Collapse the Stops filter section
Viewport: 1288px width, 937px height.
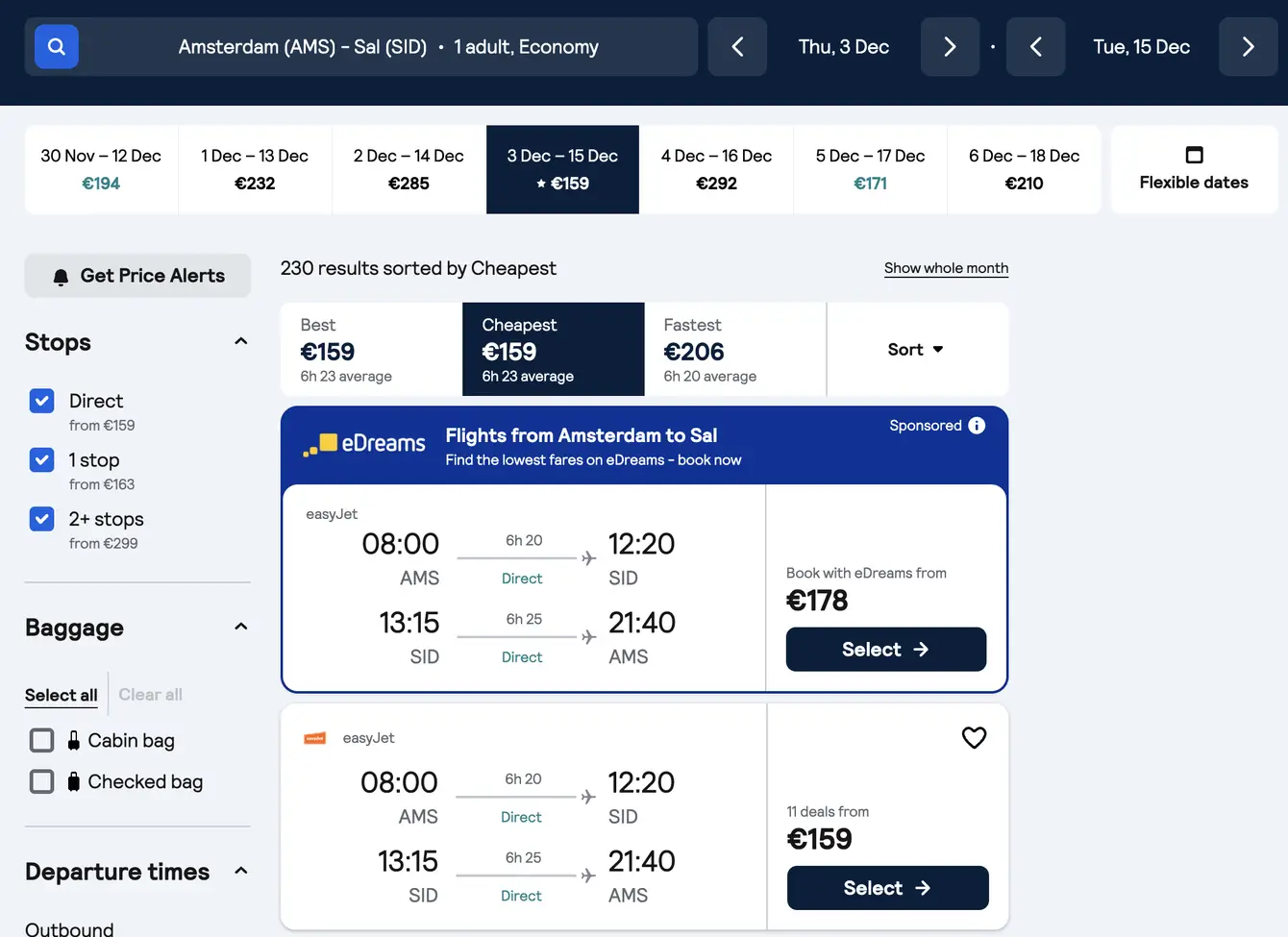pyautogui.click(x=240, y=341)
